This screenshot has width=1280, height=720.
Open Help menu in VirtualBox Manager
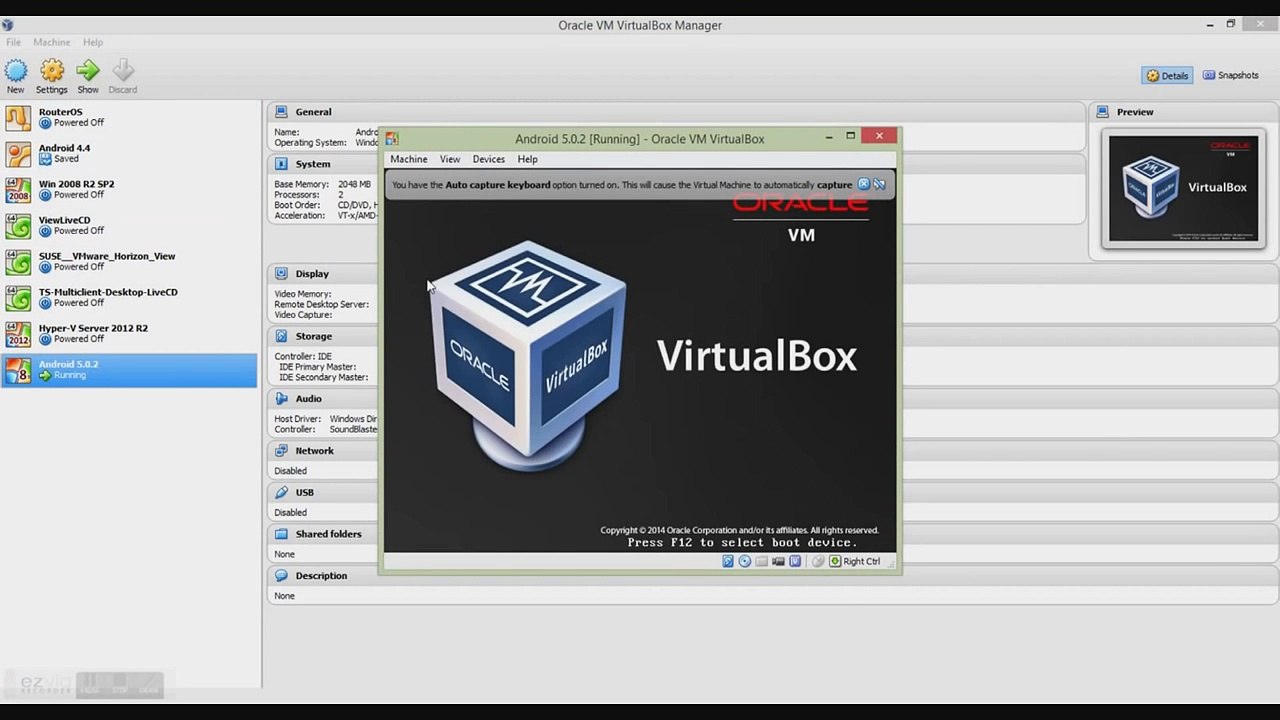coord(93,42)
